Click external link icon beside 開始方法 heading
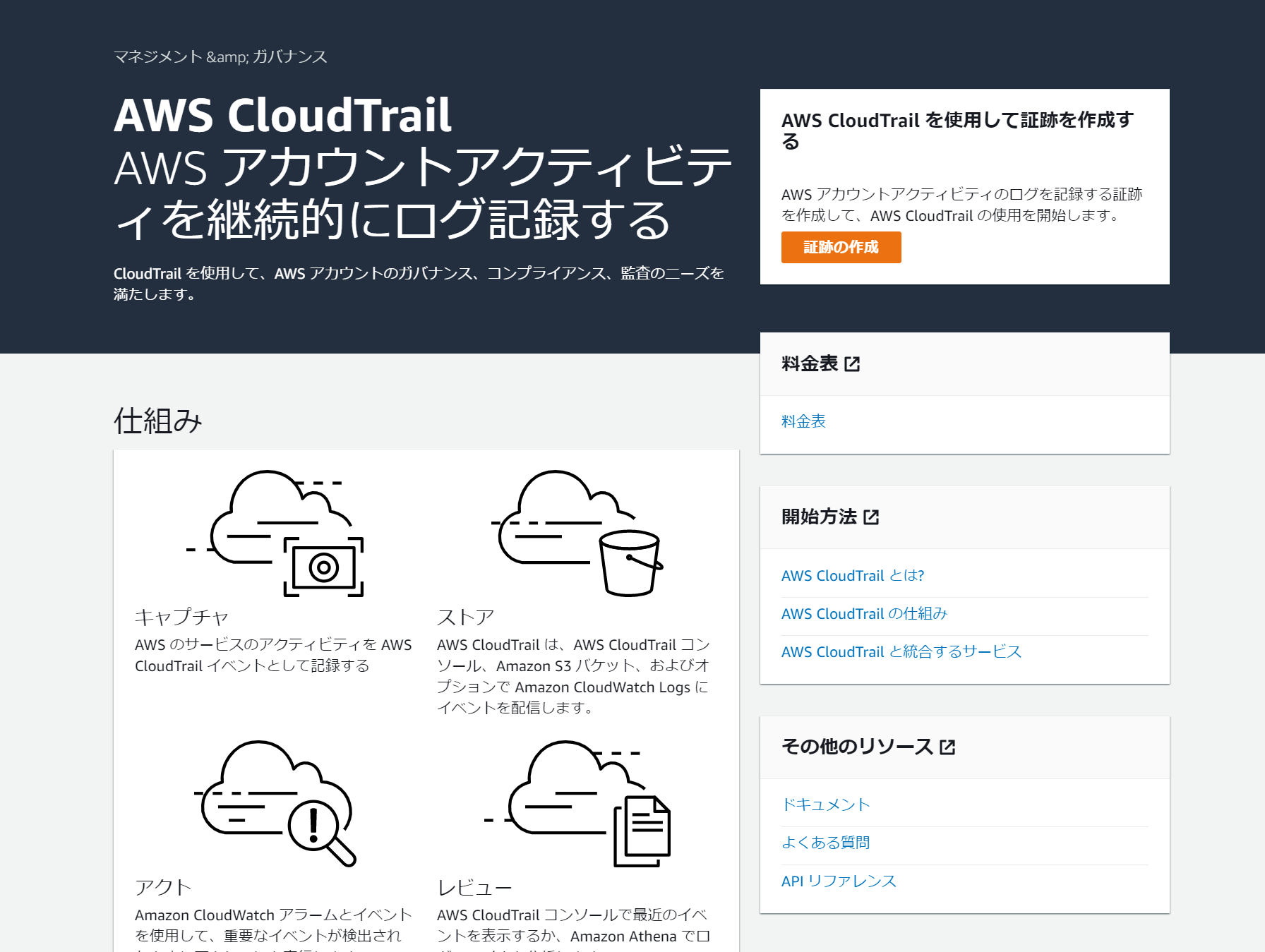Viewport: 1265px width, 952px height. (x=871, y=517)
